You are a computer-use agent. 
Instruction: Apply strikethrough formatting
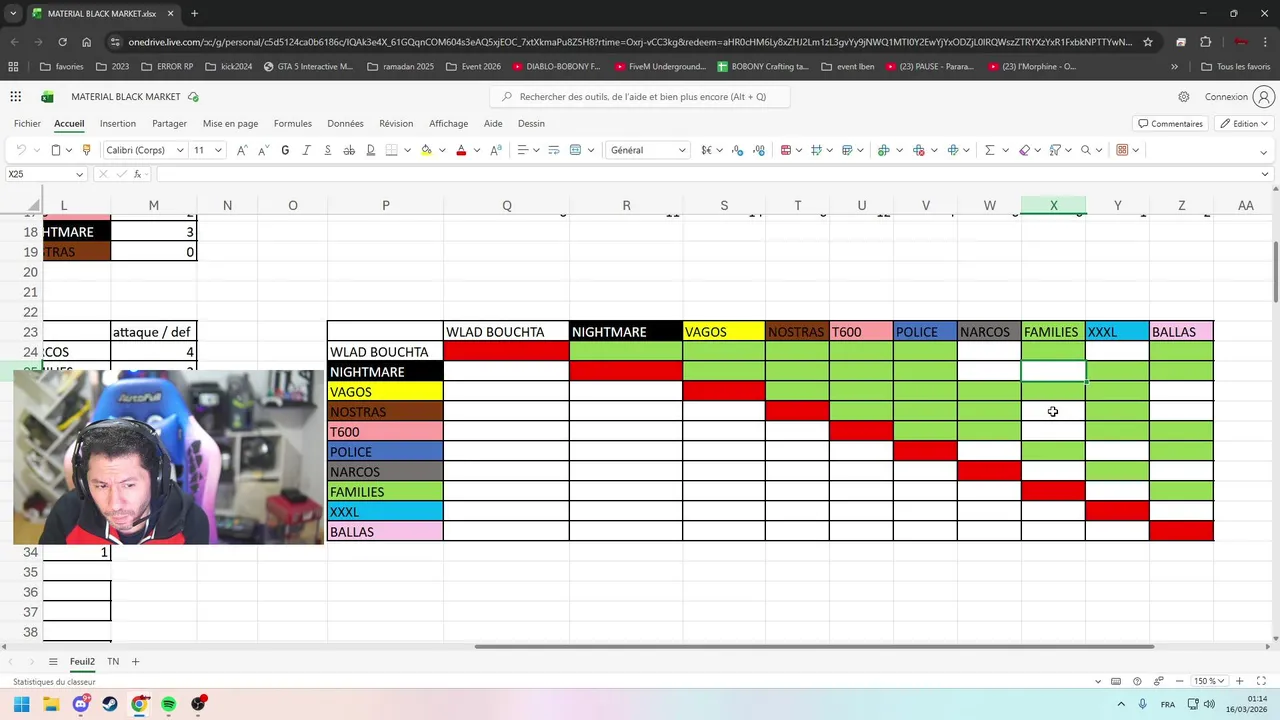click(x=349, y=150)
